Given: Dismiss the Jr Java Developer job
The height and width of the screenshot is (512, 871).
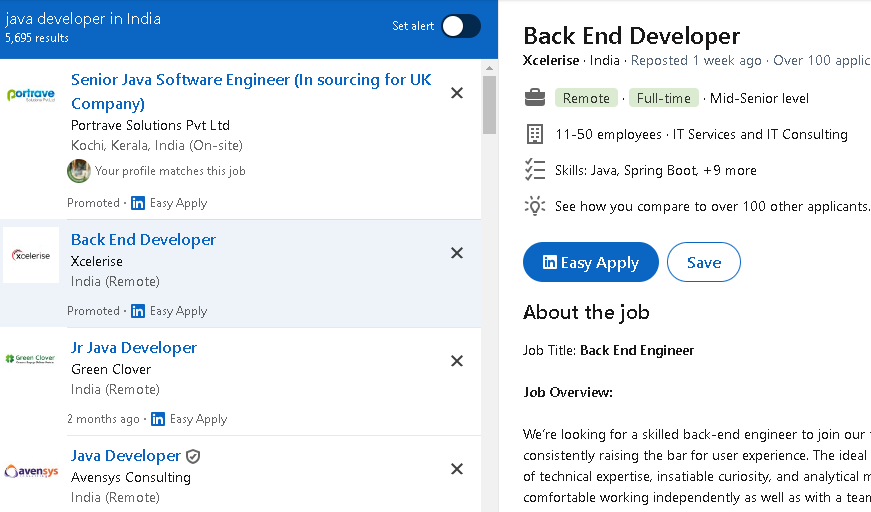Looking at the screenshot, I should coord(457,361).
